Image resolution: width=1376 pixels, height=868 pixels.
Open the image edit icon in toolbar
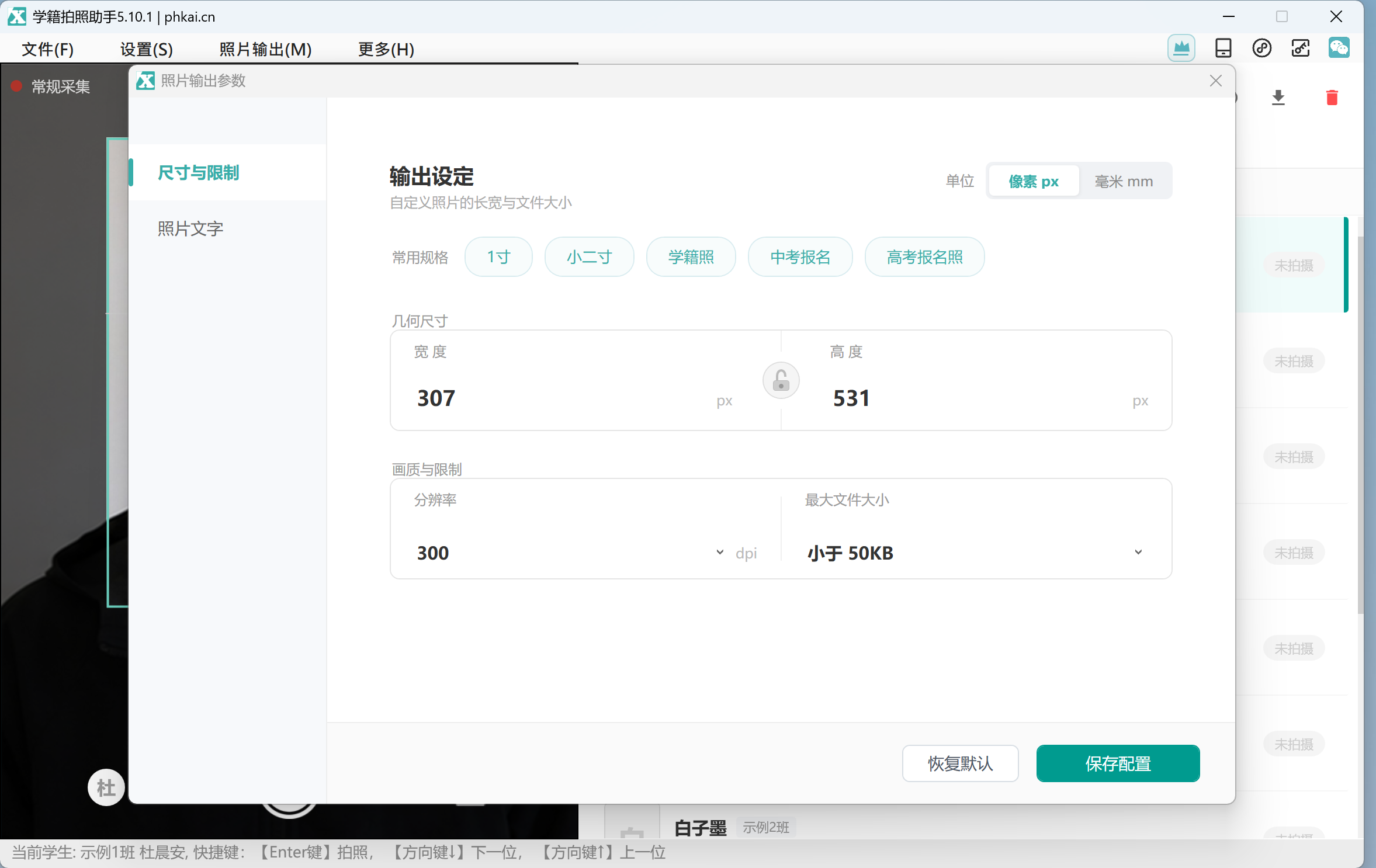point(1300,48)
